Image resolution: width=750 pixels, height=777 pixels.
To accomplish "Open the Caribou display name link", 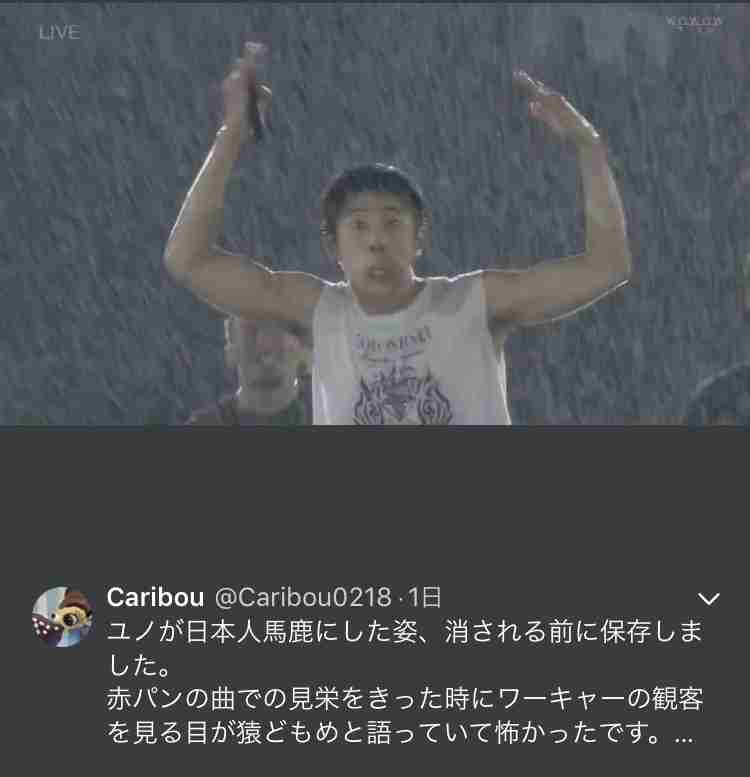I will click(x=155, y=597).
